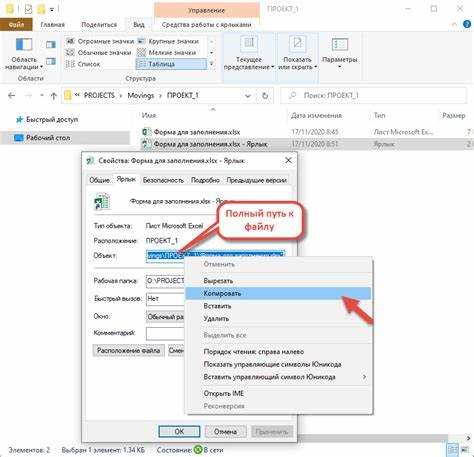Open the File (Файл) ribbon tab

pos(16,25)
